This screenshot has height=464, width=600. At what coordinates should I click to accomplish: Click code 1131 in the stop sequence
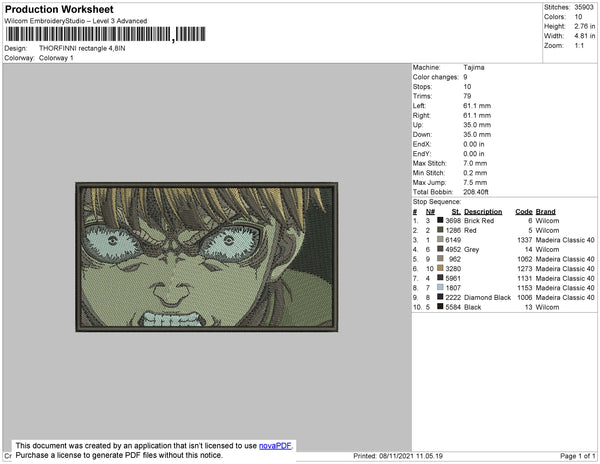(524, 278)
